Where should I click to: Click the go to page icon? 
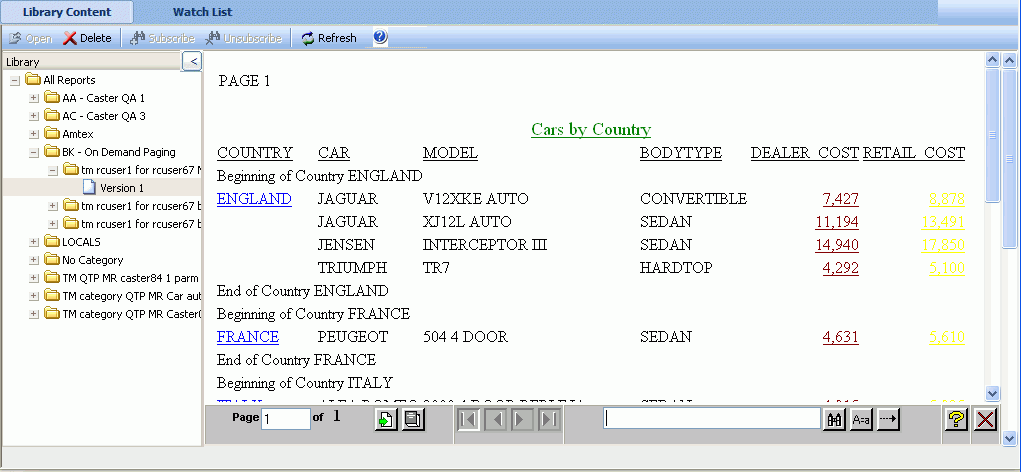tap(386, 420)
